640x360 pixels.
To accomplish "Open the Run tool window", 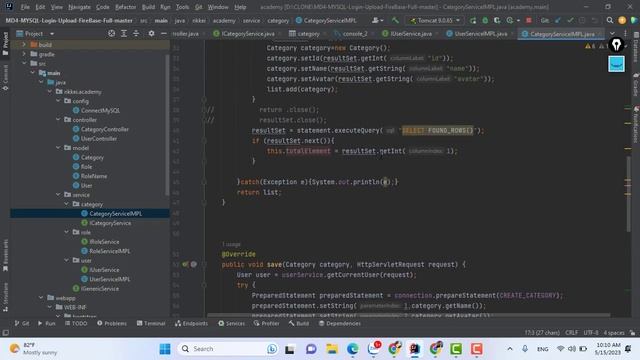I will coord(46,323).
